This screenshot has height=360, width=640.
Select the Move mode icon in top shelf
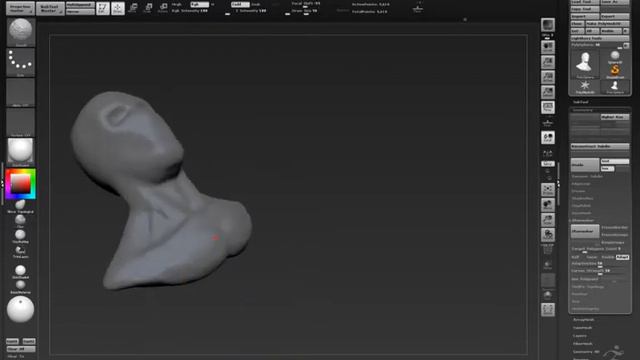click(x=133, y=8)
